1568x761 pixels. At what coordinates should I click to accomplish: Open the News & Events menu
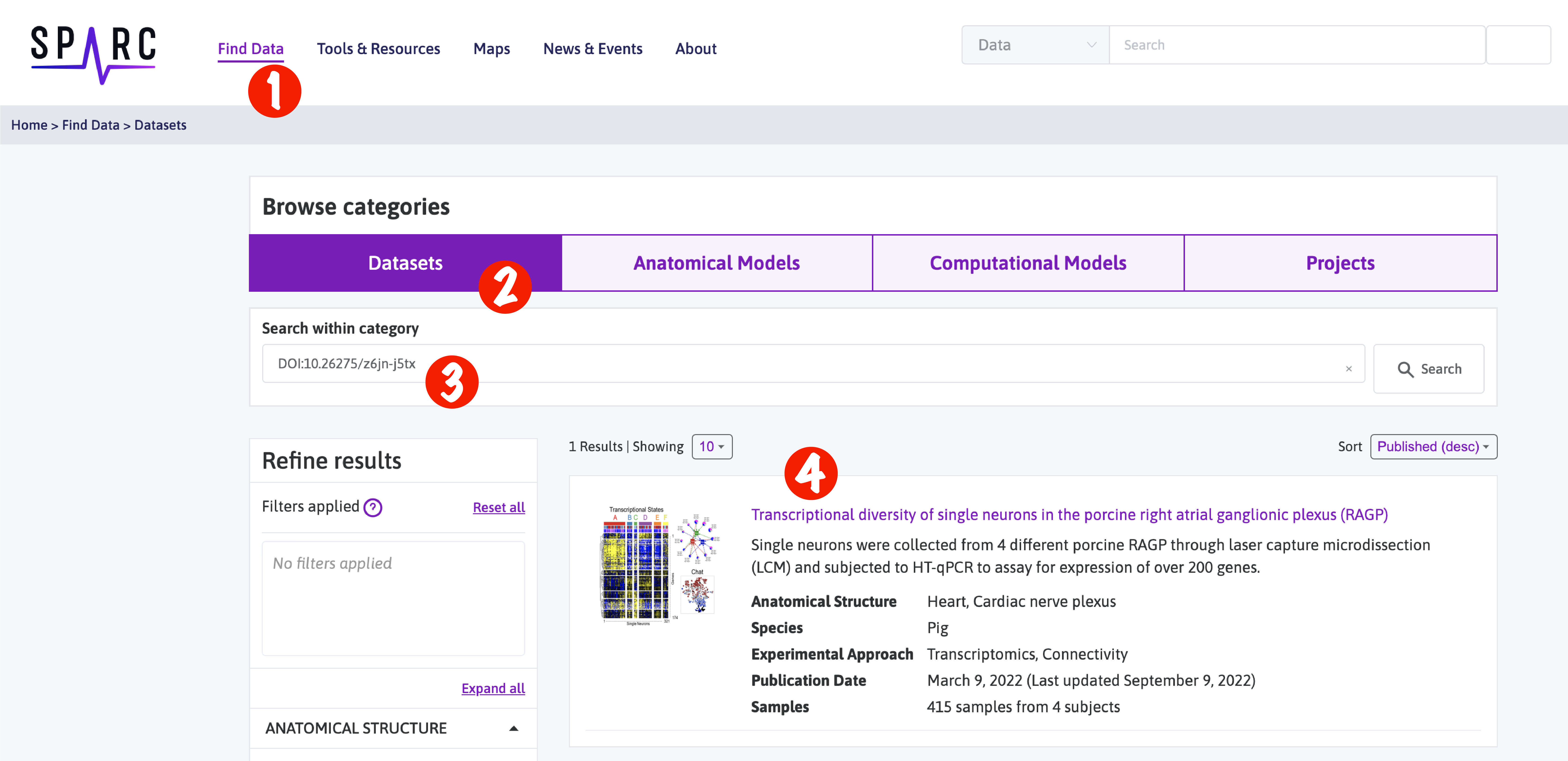[592, 49]
